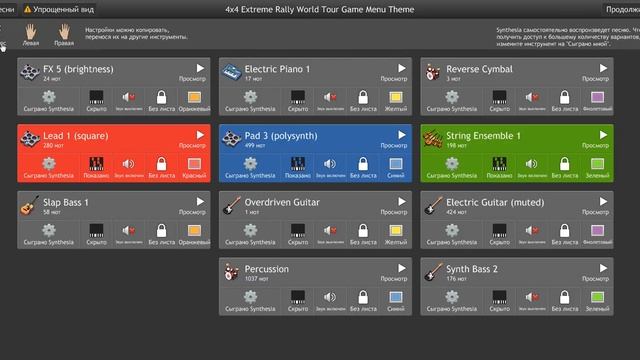Screen dimensions: 640x360
Task: Toggle keyboard visibility for Pad 3 (polysynth)
Action: tap(298, 164)
